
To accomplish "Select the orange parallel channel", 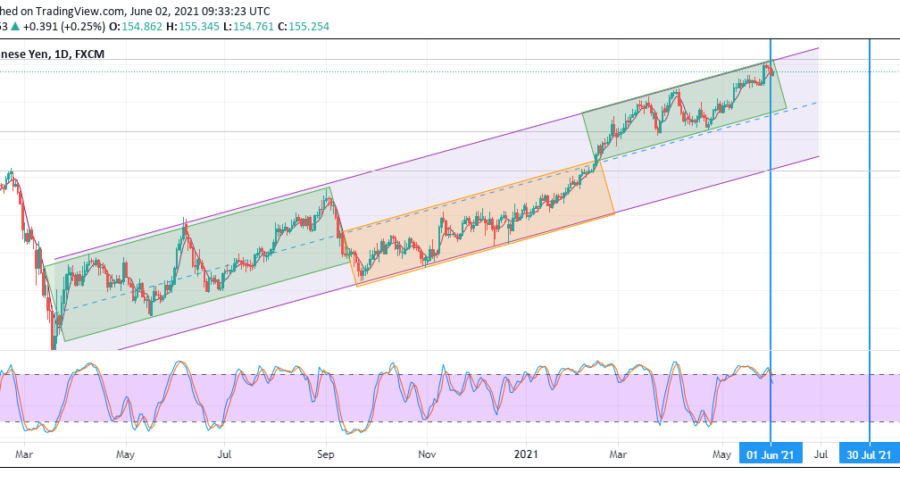I will click(x=479, y=224).
